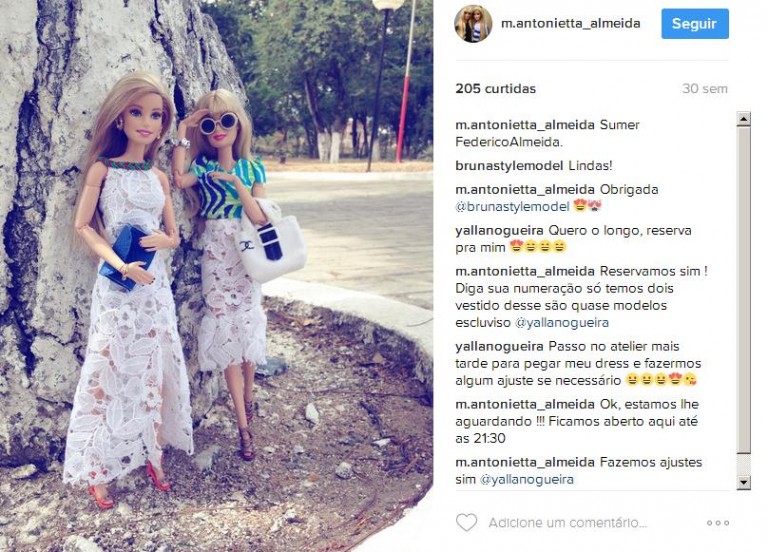This screenshot has width=768, height=552.
Task: Open m.antonietta_almeida from 'Ok, estamos lhe' comment
Action: (525, 405)
